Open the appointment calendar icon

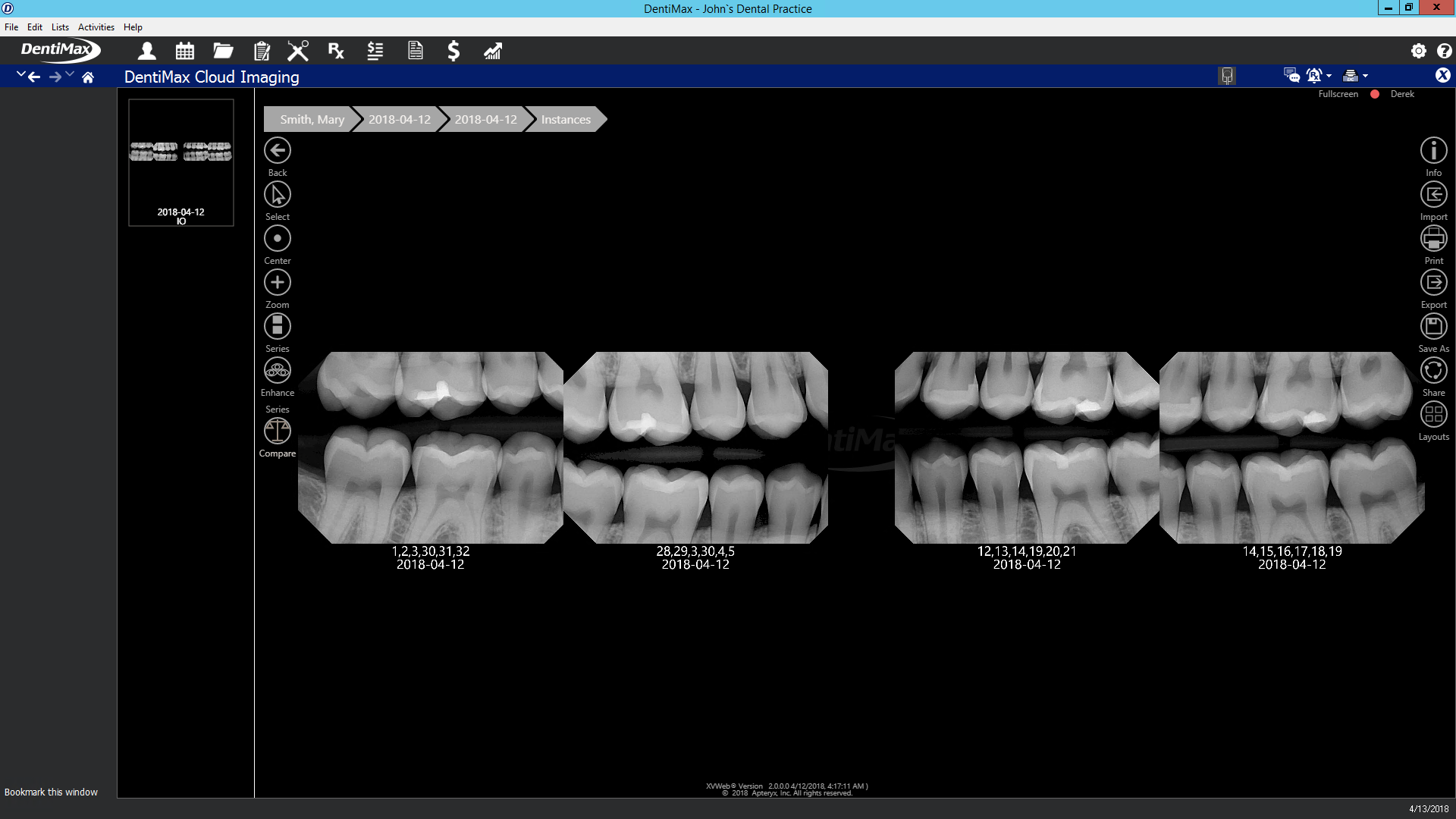(x=184, y=51)
